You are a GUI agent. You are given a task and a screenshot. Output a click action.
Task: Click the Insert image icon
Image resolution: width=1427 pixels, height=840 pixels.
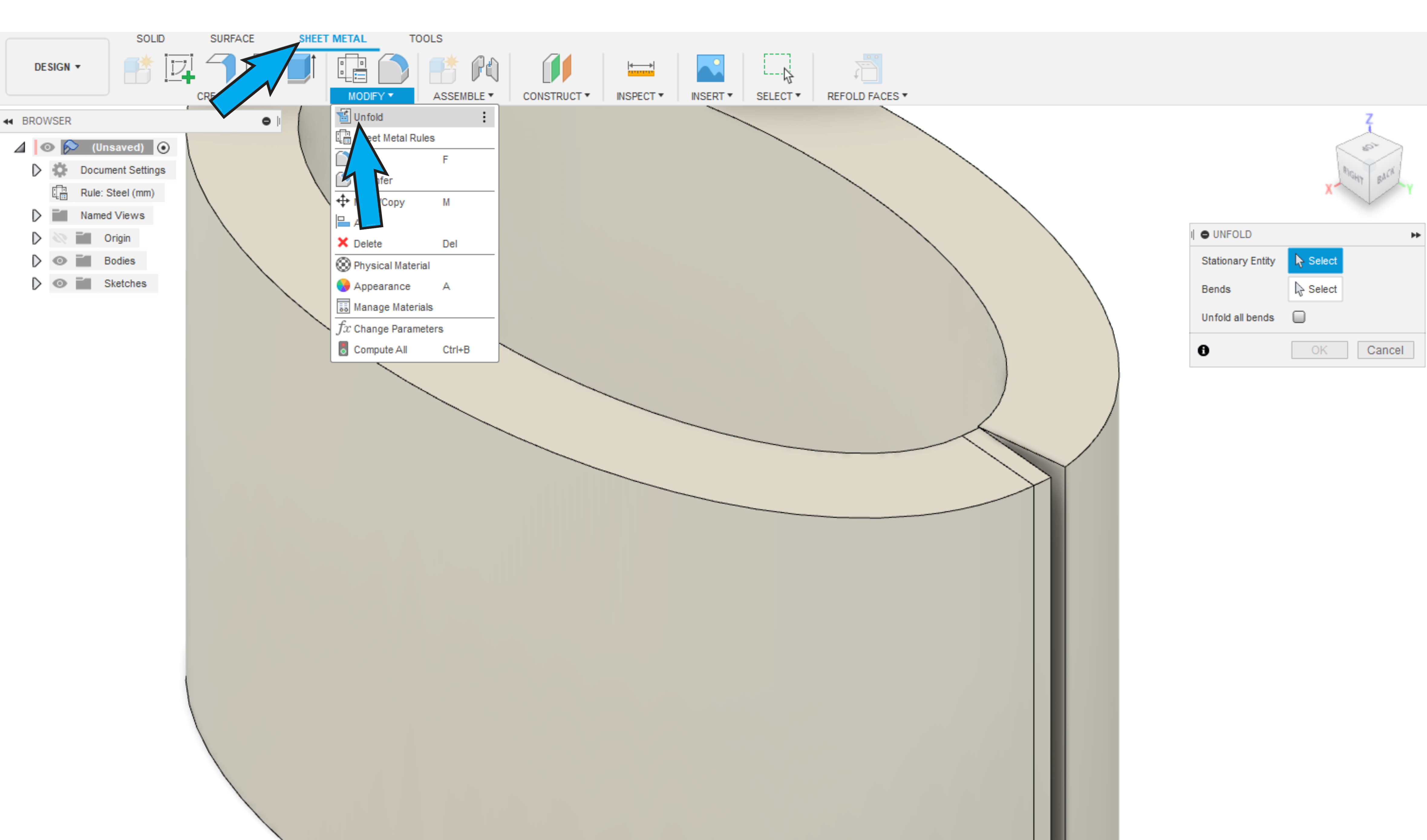point(710,69)
